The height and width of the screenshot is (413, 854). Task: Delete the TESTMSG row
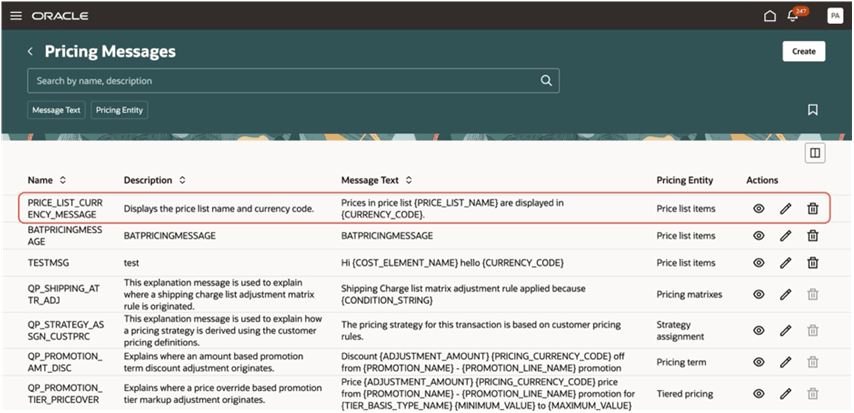pyautogui.click(x=813, y=263)
